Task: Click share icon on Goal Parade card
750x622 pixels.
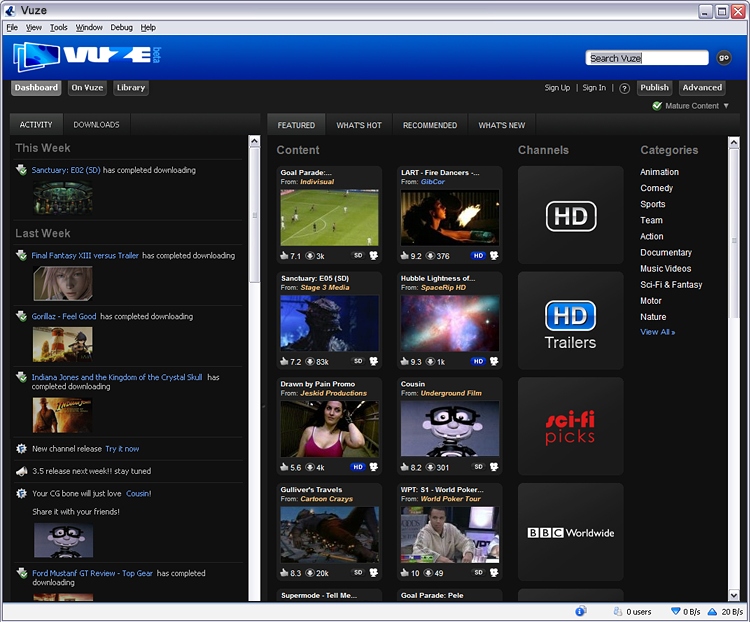Action: [374, 255]
